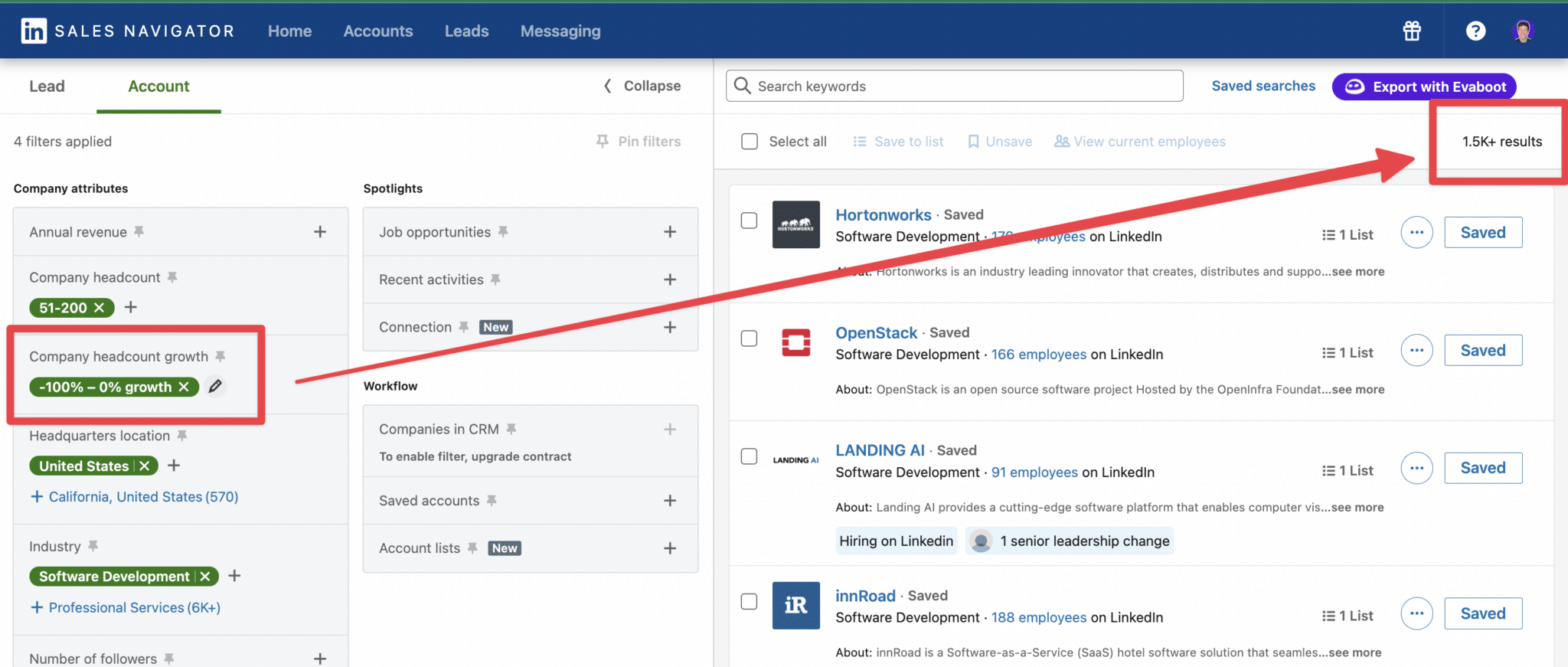Add another Industry value
Viewport: 1568px width, 667px height.
(234, 576)
